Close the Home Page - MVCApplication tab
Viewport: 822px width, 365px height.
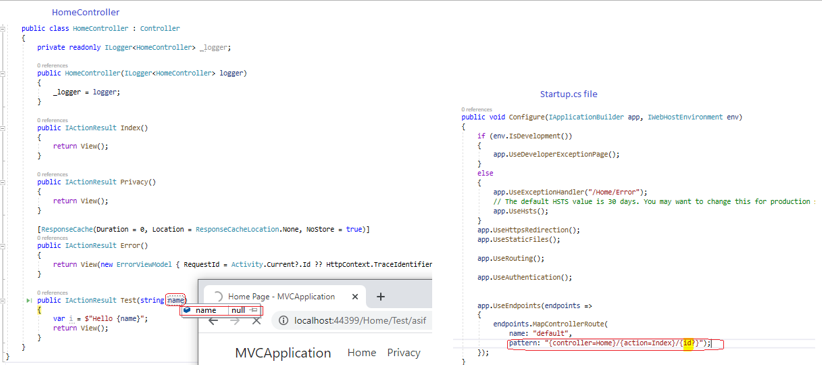(x=355, y=296)
